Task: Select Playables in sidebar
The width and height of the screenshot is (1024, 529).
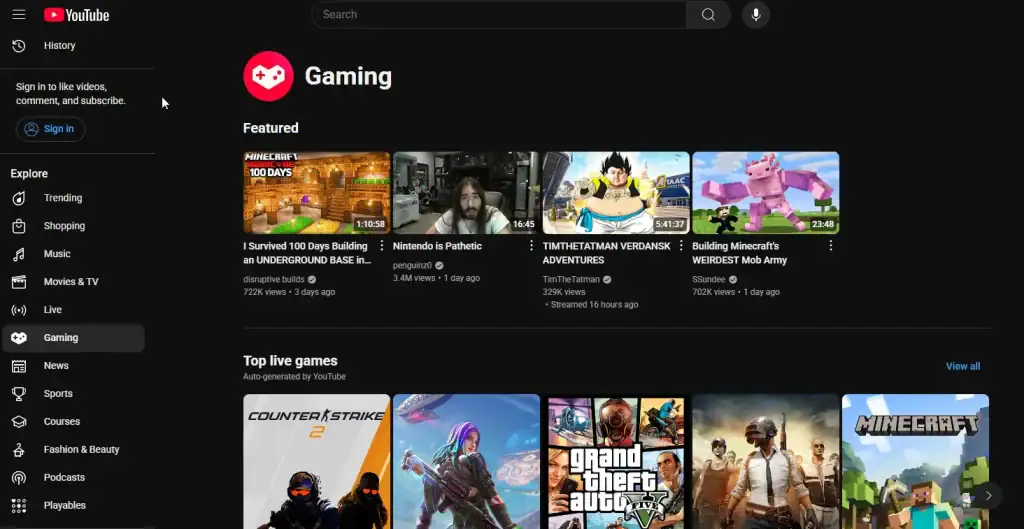Action: coord(73,505)
